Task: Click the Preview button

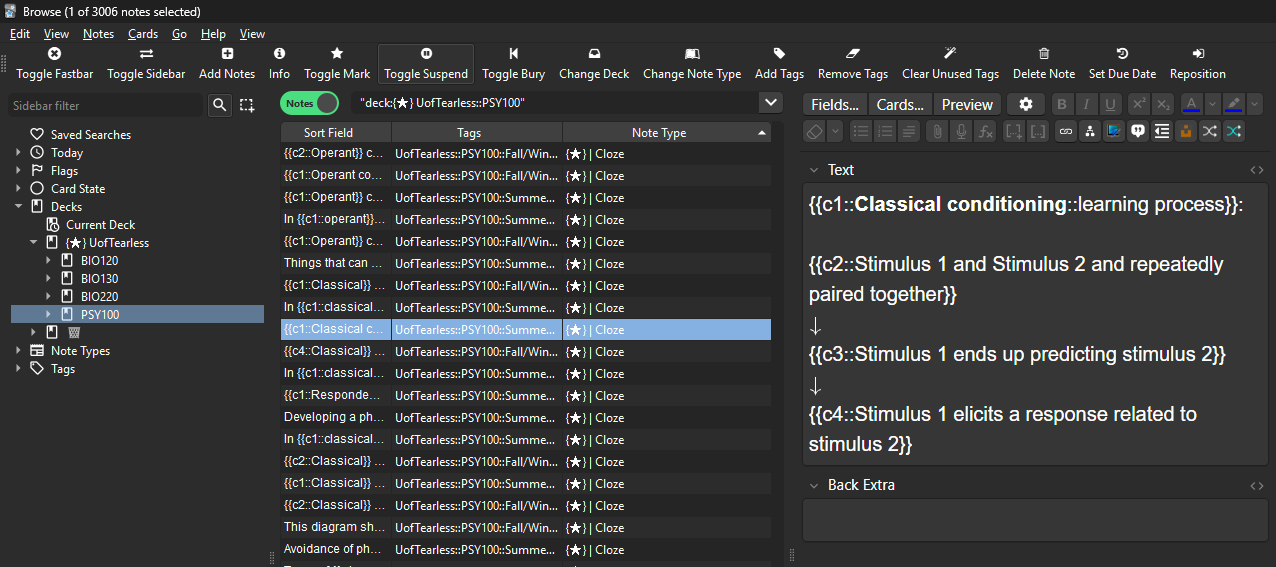Action: [x=967, y=104]
